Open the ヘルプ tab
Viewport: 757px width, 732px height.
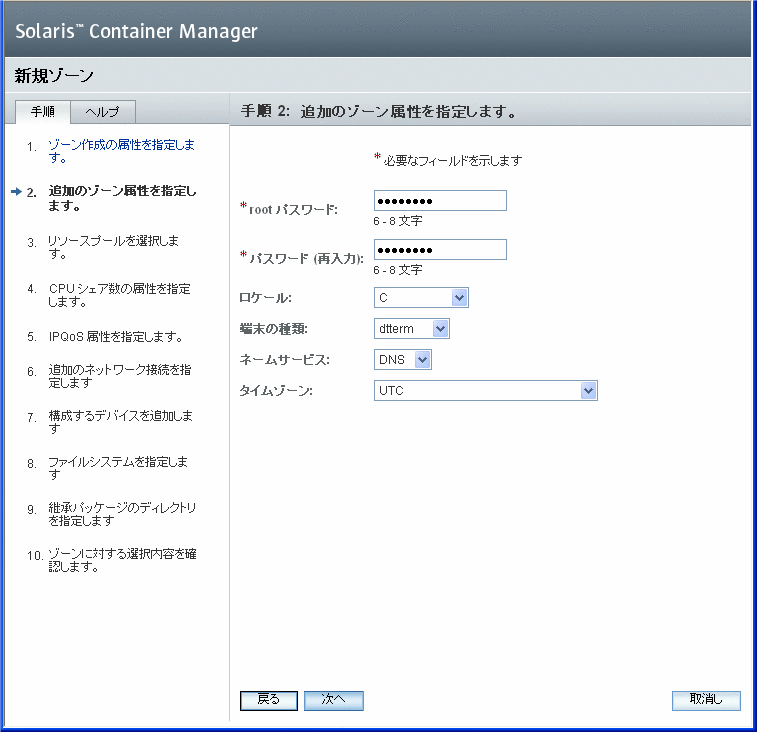[103, 112]
